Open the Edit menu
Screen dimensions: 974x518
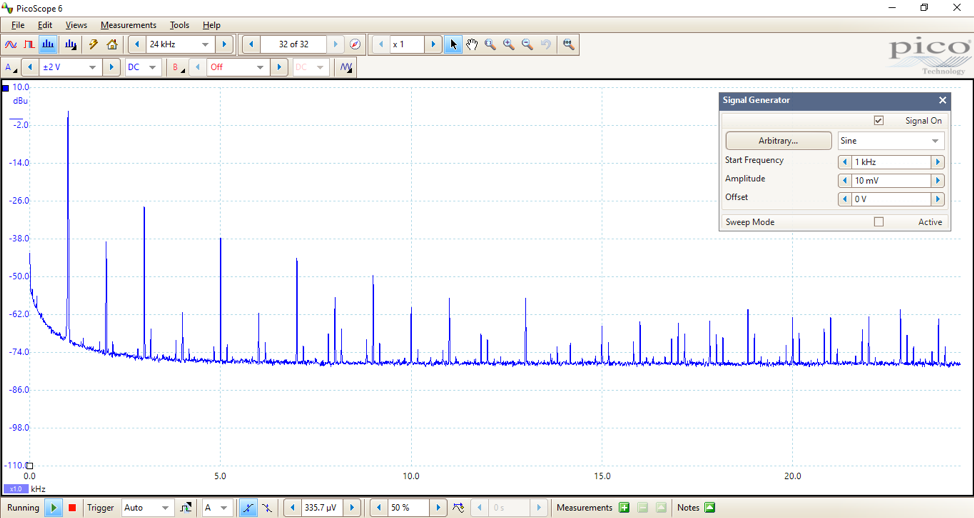pyautogui.click(x=45, y=25)
